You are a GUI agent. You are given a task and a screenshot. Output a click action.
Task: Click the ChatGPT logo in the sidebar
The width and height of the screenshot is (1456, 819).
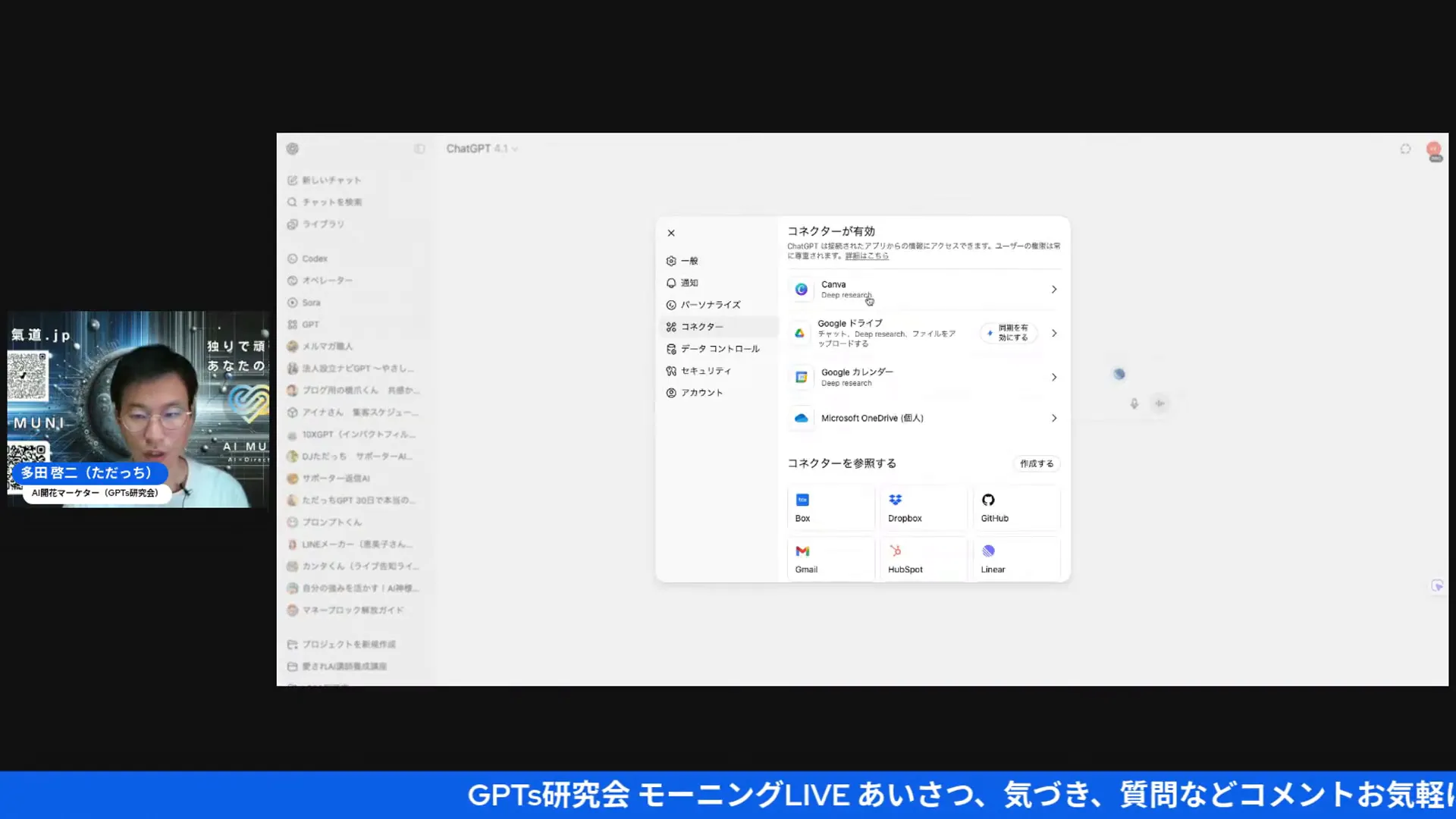click(293, 149)
